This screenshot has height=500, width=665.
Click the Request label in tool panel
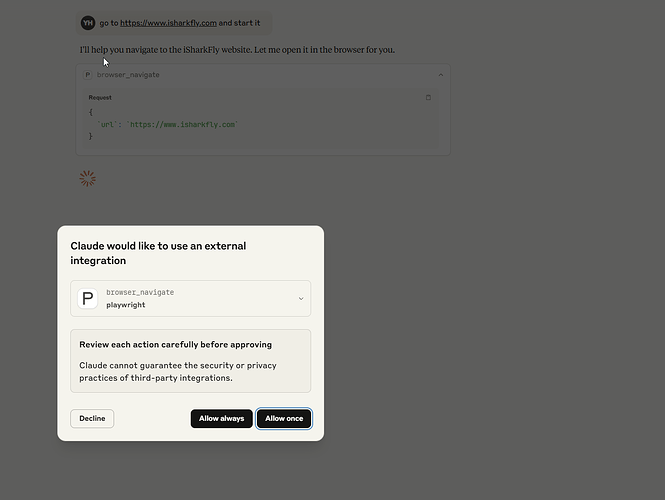pos(100,98)
